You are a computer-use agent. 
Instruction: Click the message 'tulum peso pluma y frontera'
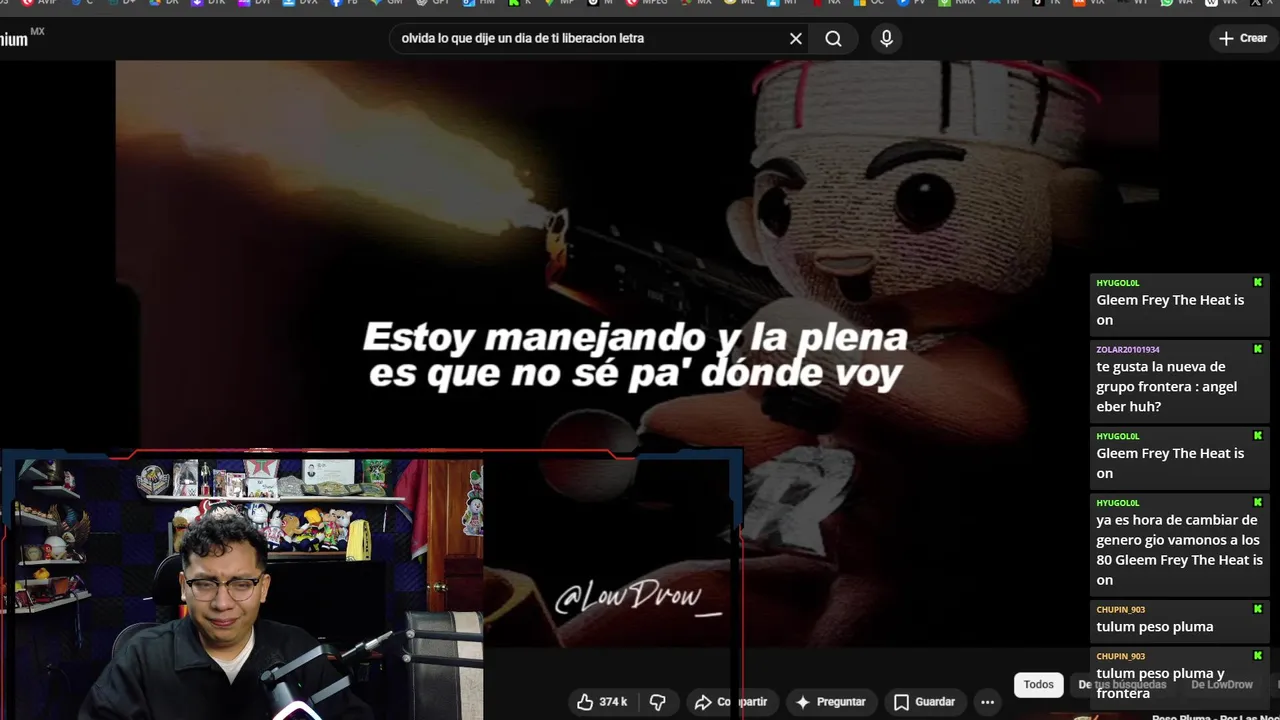[x=1180, y=677]
